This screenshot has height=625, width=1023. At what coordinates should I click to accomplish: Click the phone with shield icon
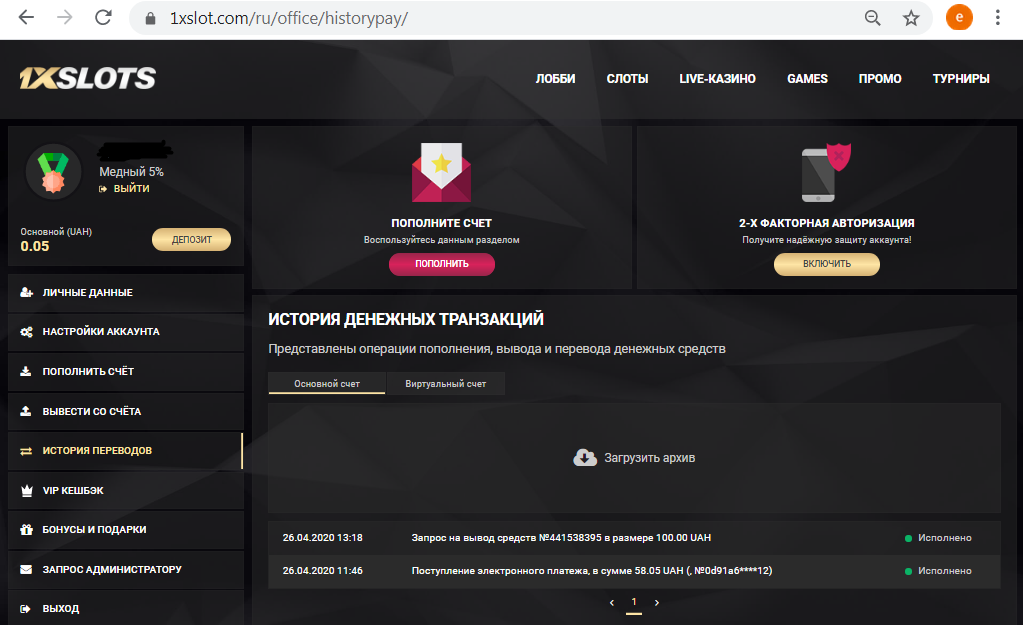pos(826,172)
